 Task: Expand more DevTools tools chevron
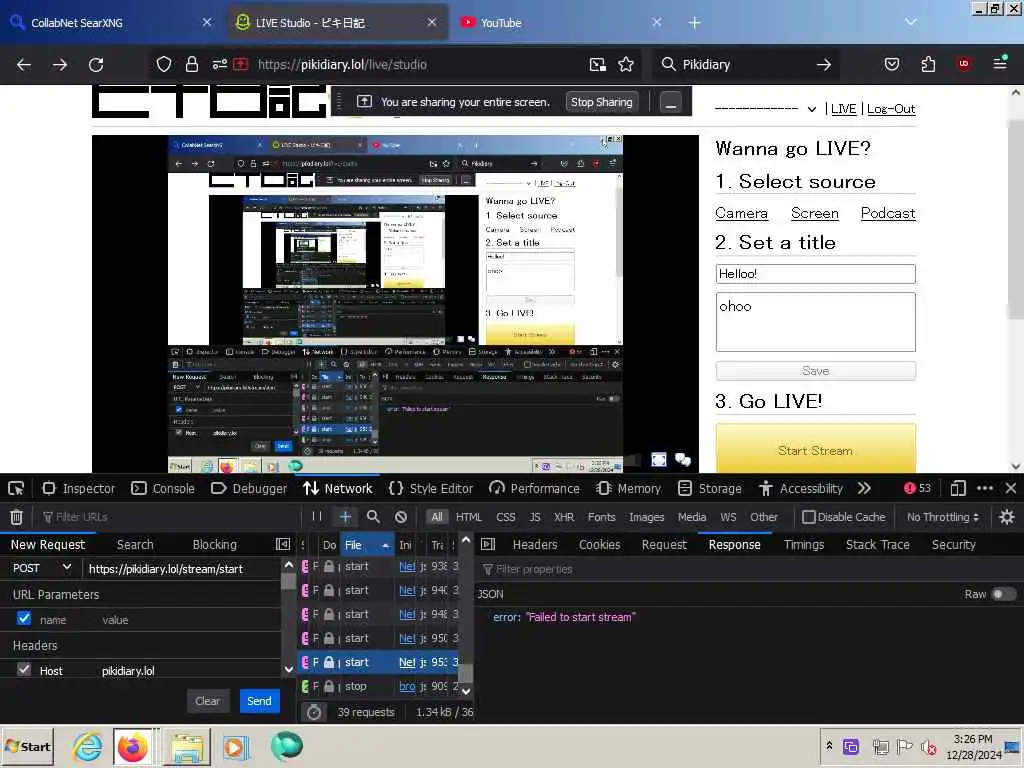864,488
